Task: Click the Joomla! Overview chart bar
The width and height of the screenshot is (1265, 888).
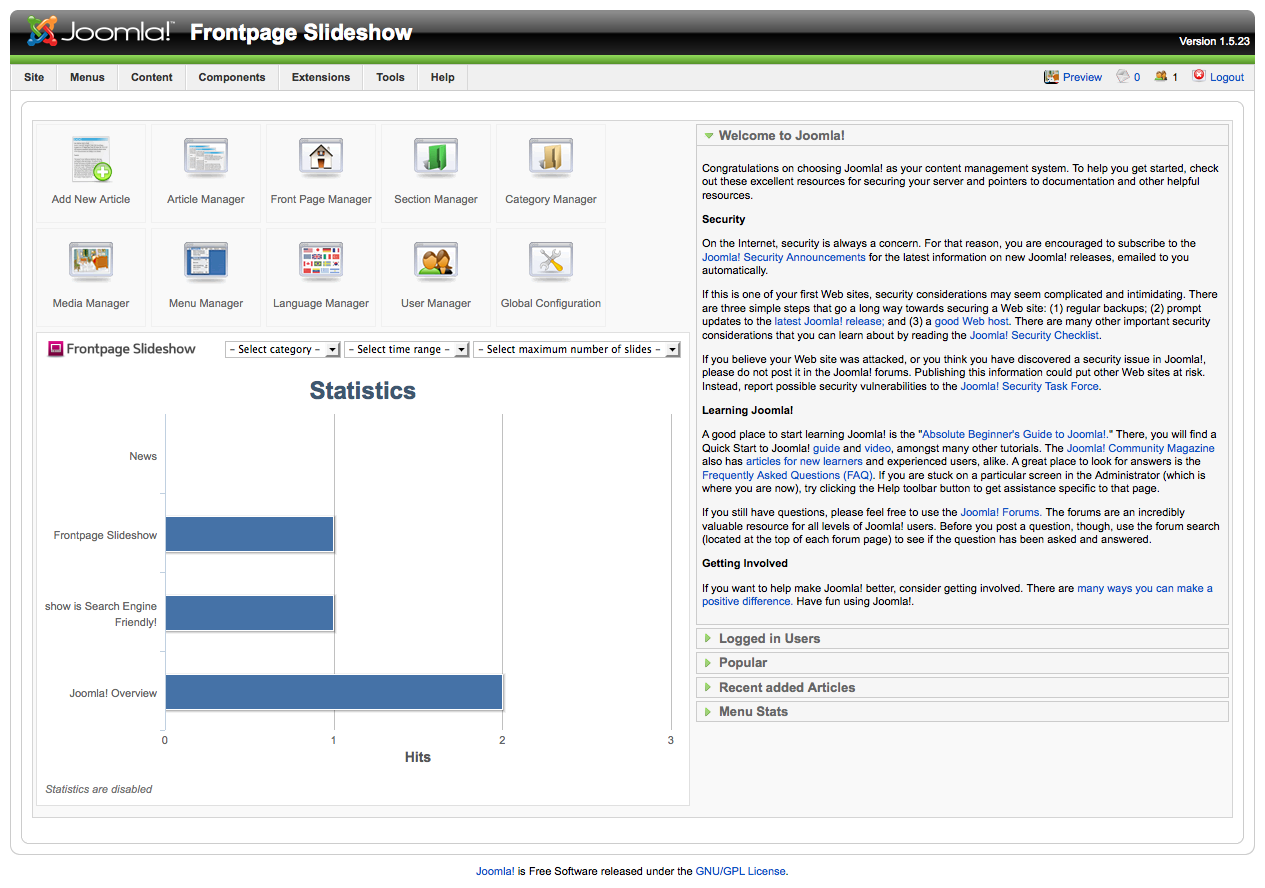Action: coord(334,692)
